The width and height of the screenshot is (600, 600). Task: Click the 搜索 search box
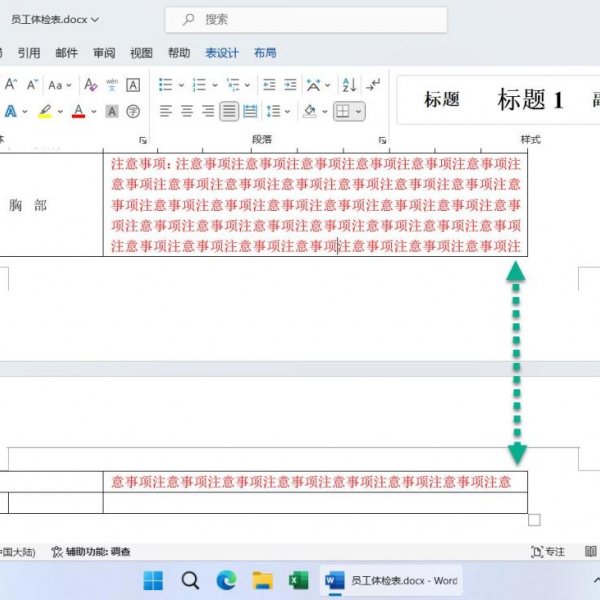coord(300,19)
